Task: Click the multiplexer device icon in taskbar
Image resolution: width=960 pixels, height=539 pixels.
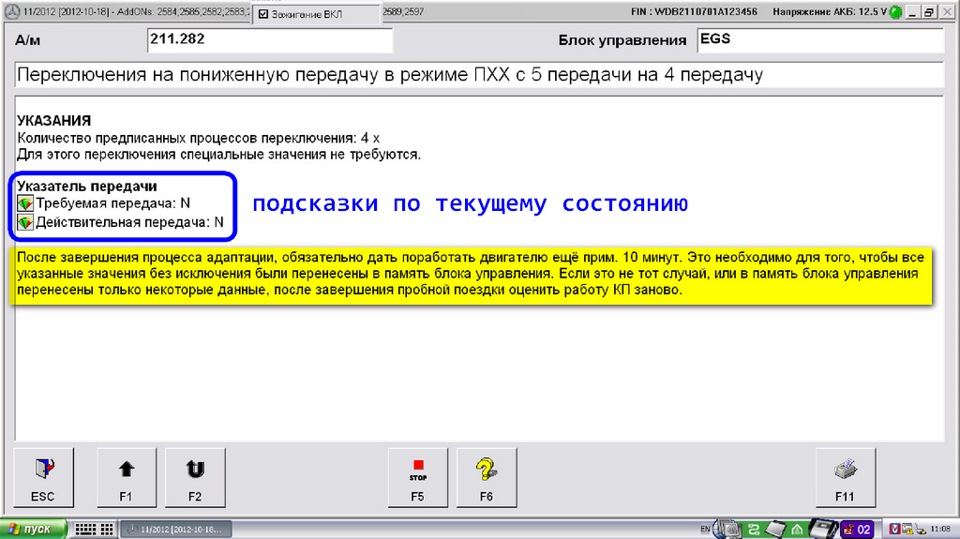Action: click(823, 528)
